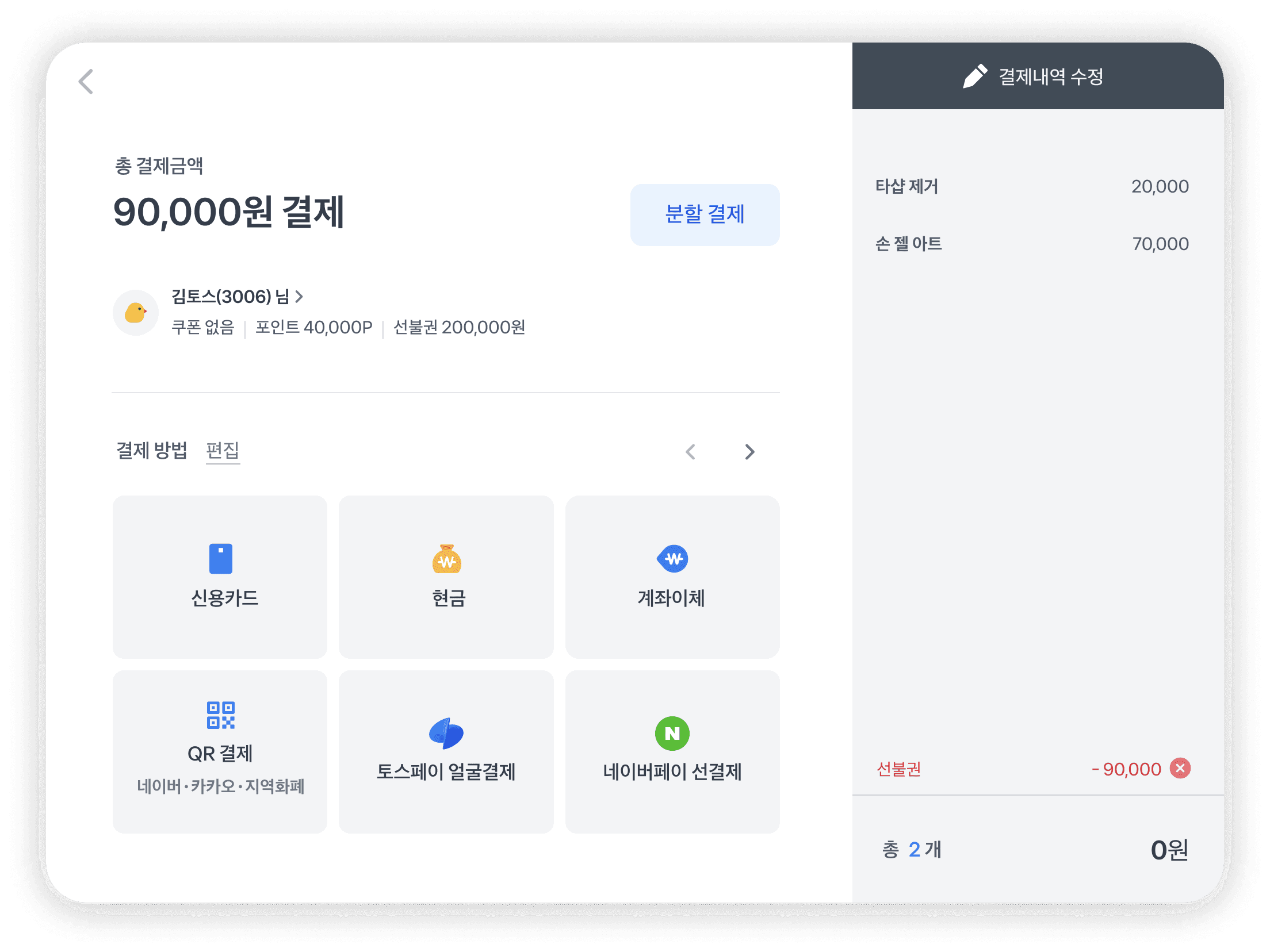The image size is (1270, 952).
Task: Go to next payment methods page
Action: pos(749,452)
